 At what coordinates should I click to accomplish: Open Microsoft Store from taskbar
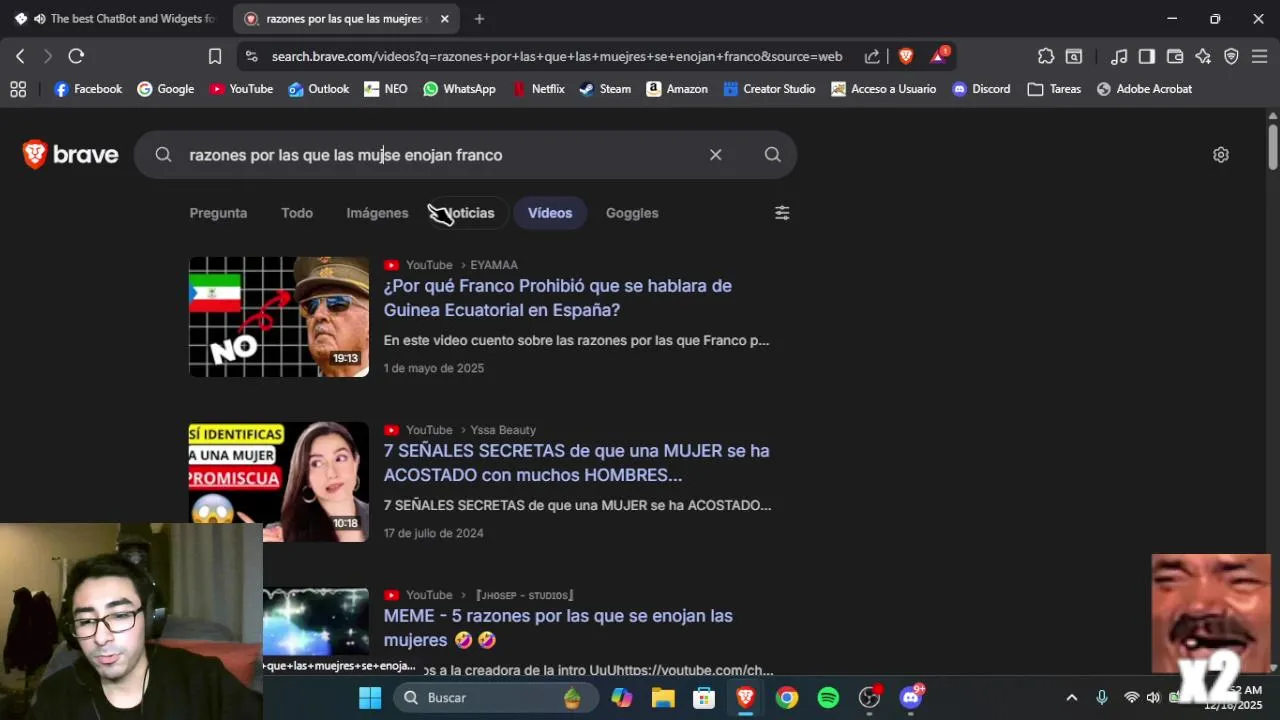[x=704, y=698]
